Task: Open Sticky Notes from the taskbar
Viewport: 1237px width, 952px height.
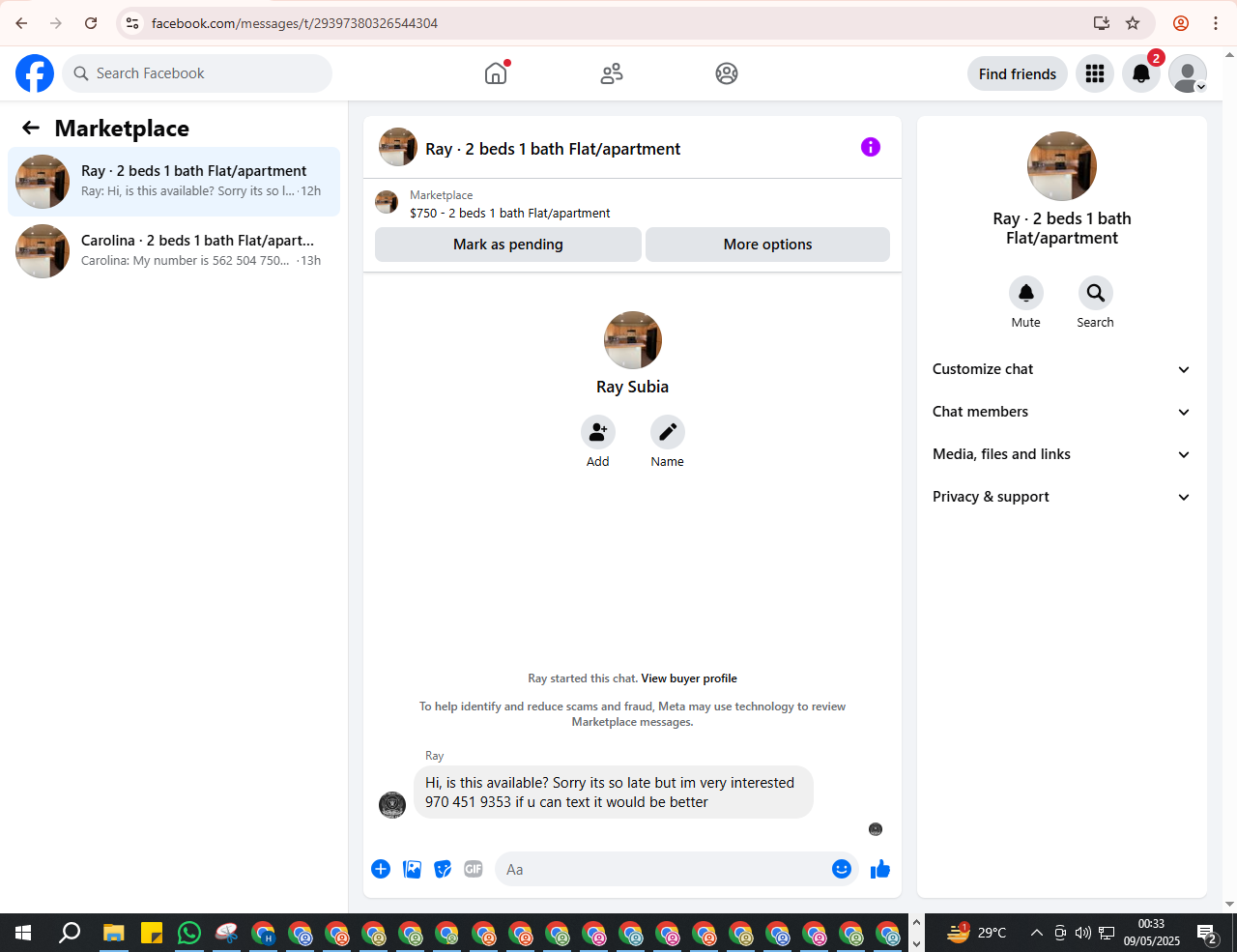Action: [152, 933]
